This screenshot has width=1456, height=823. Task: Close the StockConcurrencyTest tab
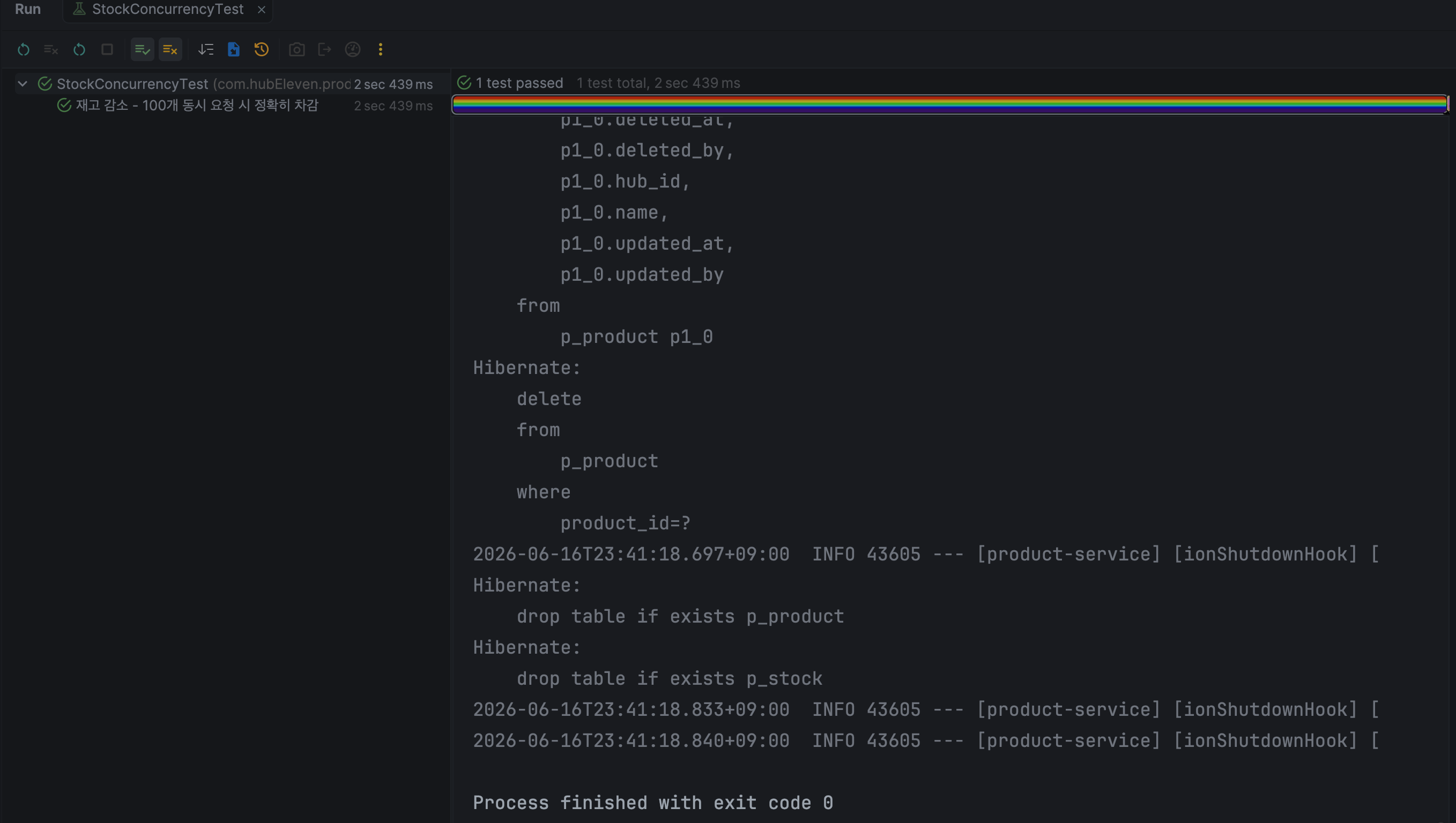[x=261, y=10]
